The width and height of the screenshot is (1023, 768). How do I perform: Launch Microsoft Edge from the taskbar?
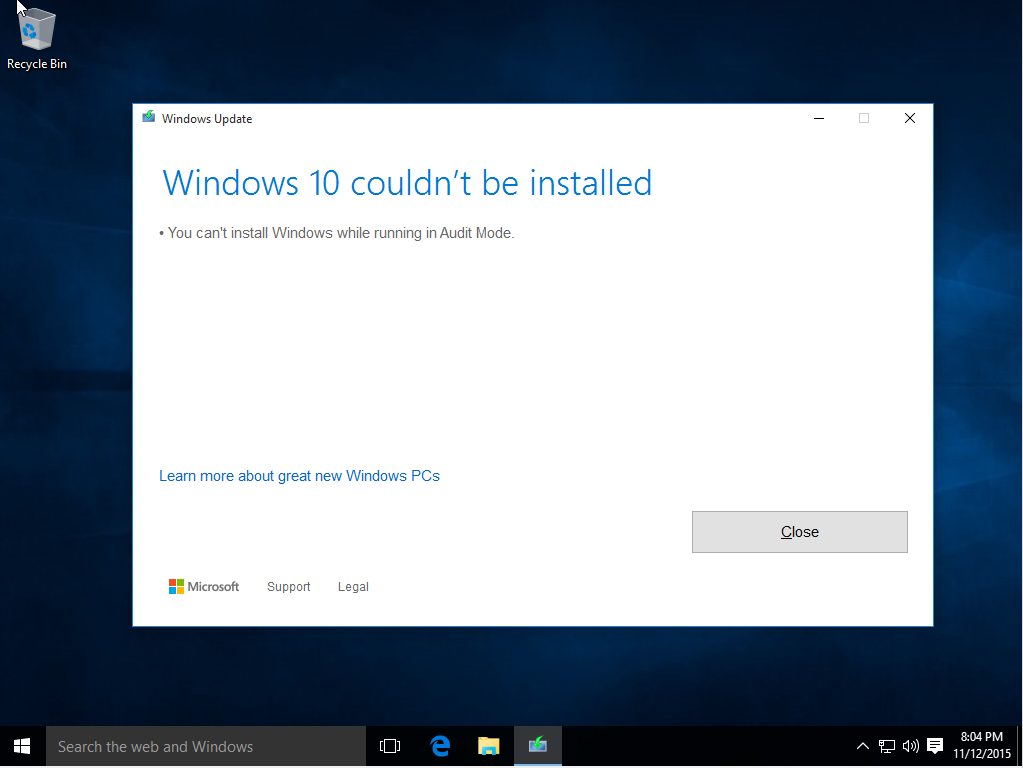pos(440,746)
